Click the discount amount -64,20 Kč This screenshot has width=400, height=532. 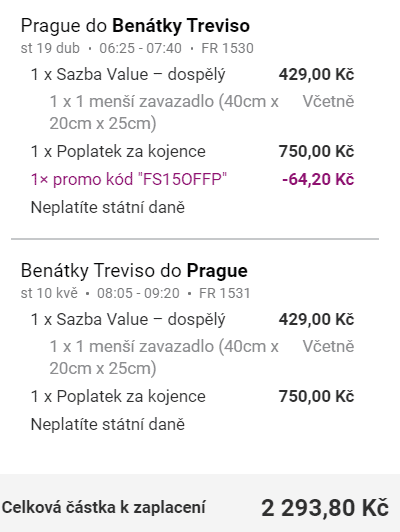click(x=318, y=179)
